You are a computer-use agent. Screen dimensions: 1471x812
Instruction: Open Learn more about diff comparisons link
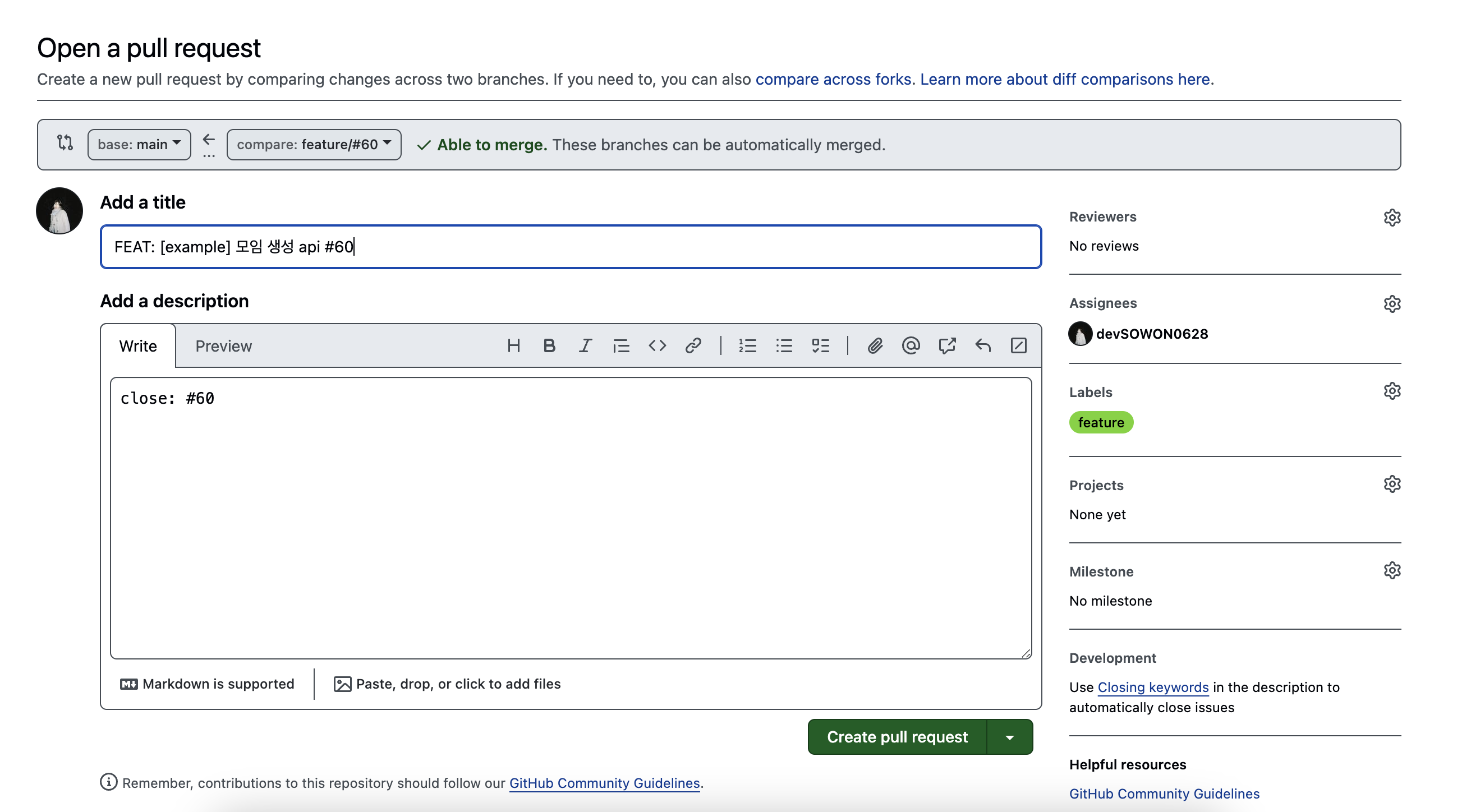tap(1065, 79)
